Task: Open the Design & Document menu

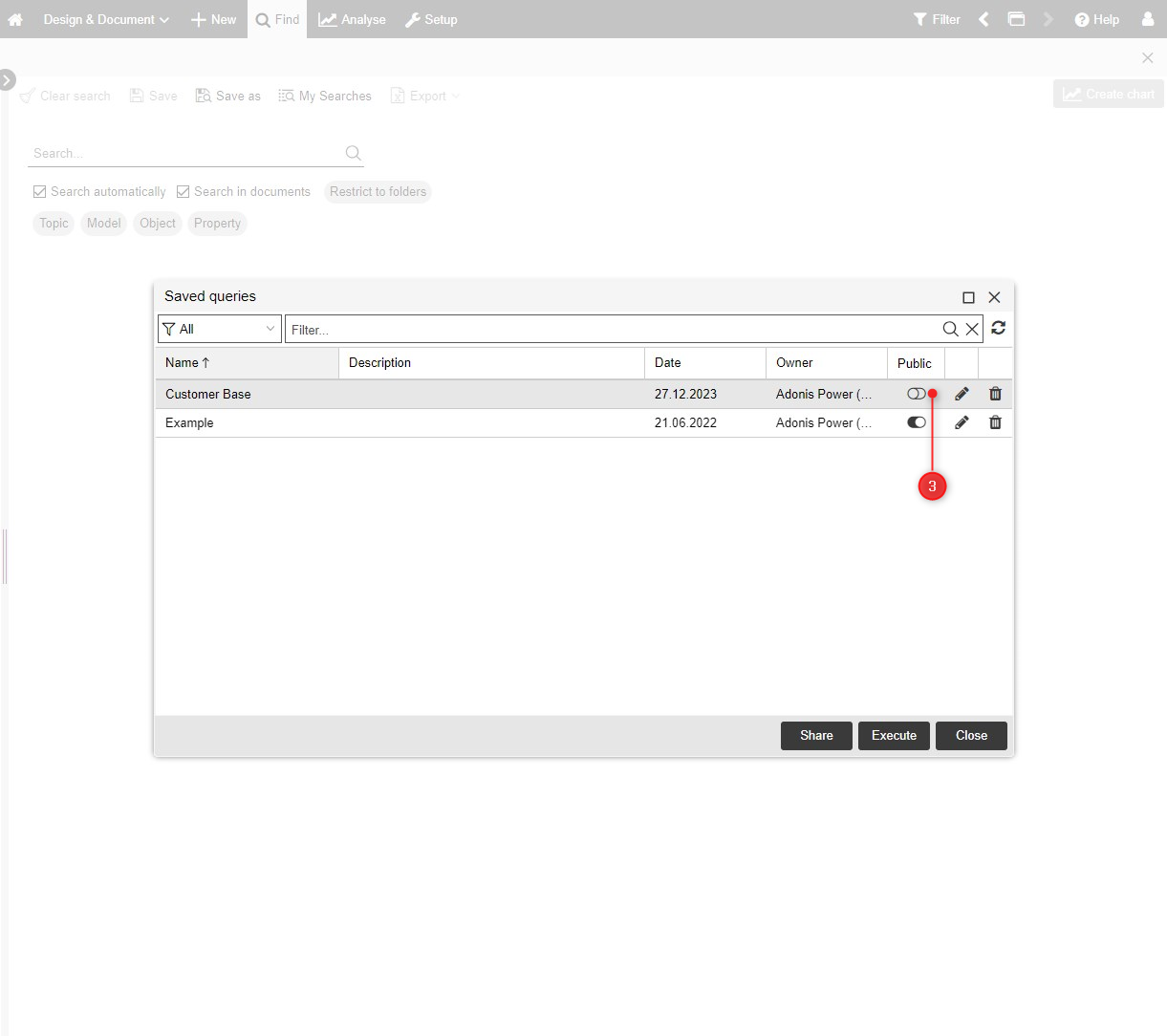Action: tap(106, 19)
